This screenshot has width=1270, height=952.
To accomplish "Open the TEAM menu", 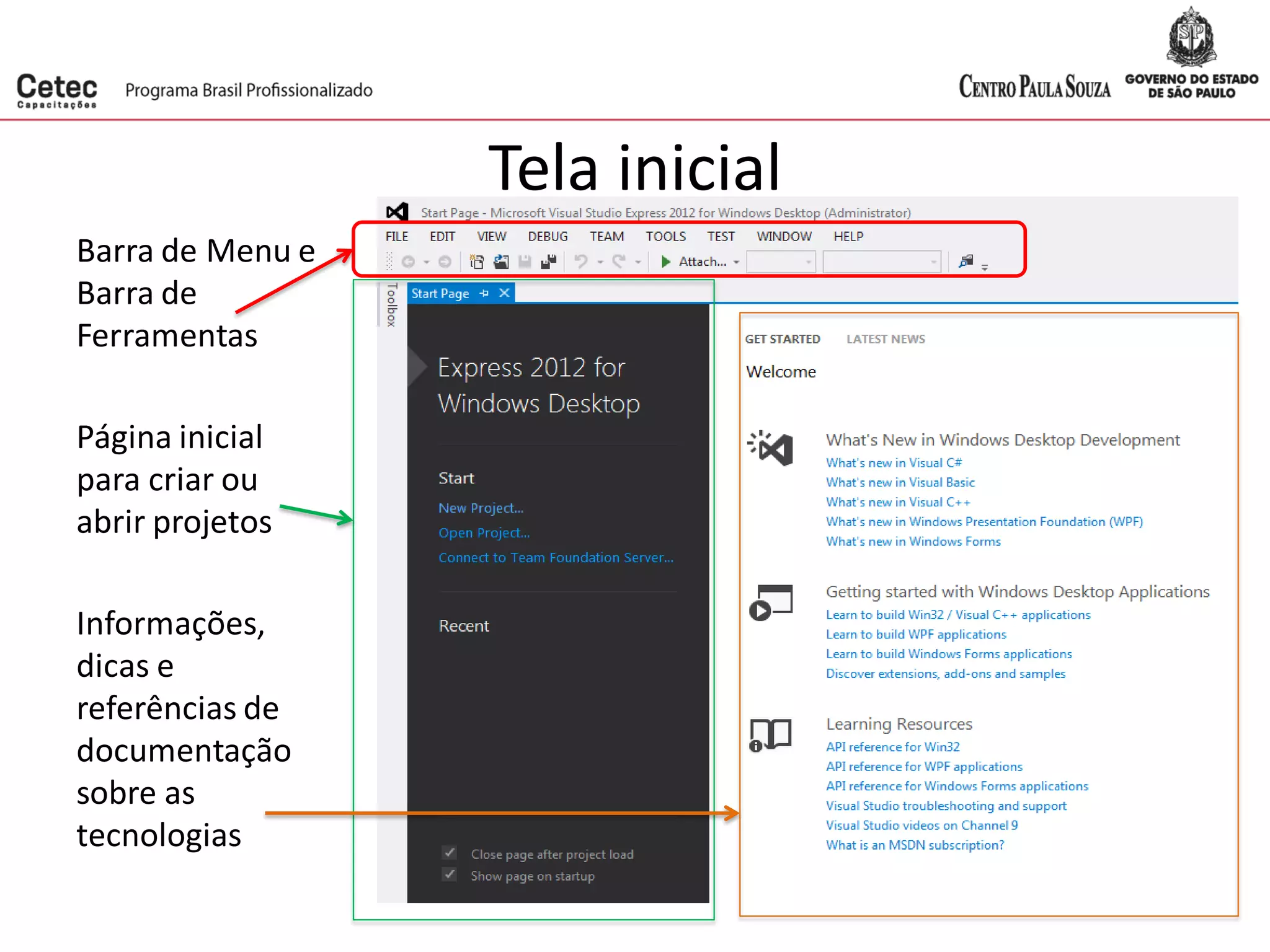I will coord(606,237).
